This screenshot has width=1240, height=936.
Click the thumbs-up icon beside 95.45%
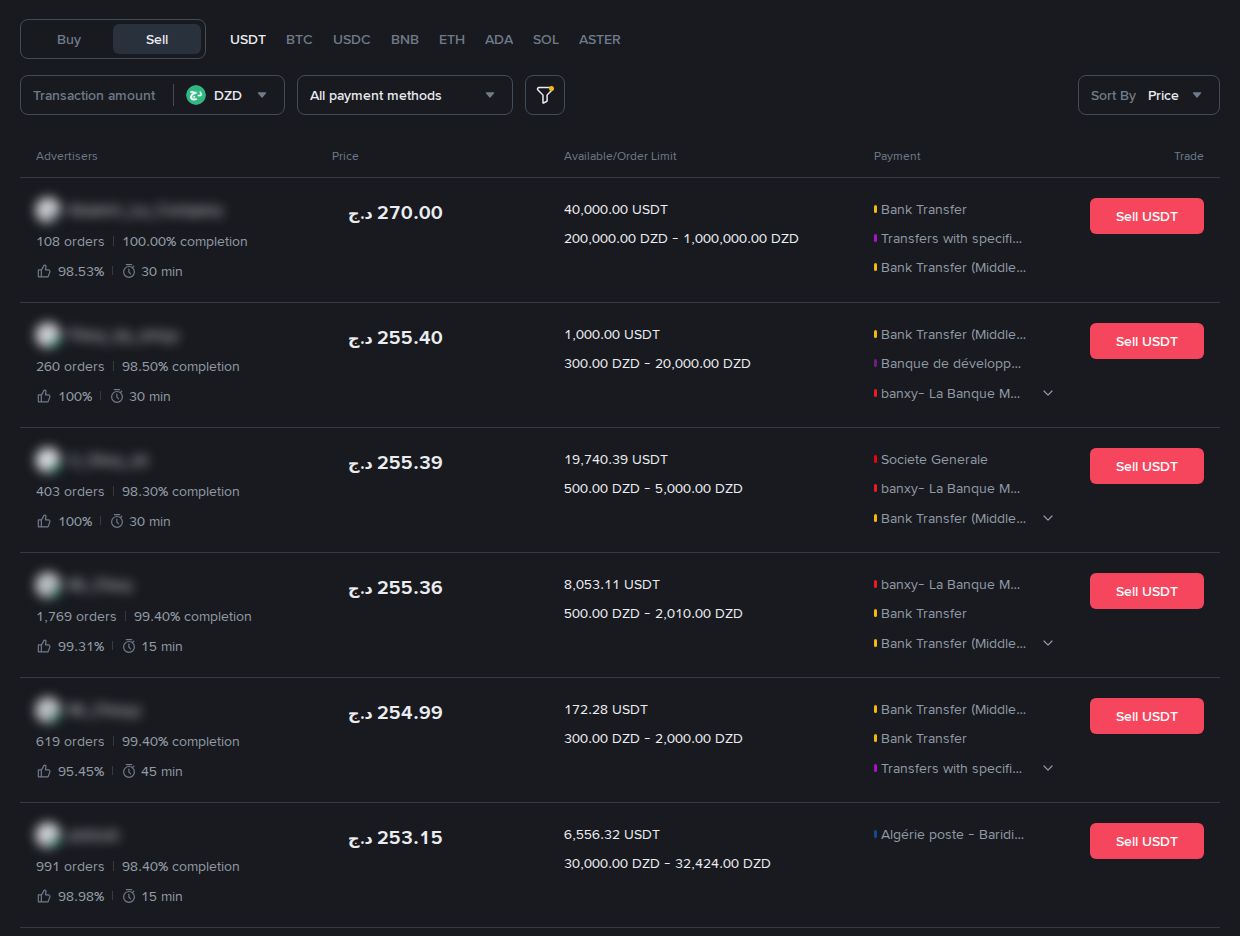pyautogui.click(x=44, y=771)
